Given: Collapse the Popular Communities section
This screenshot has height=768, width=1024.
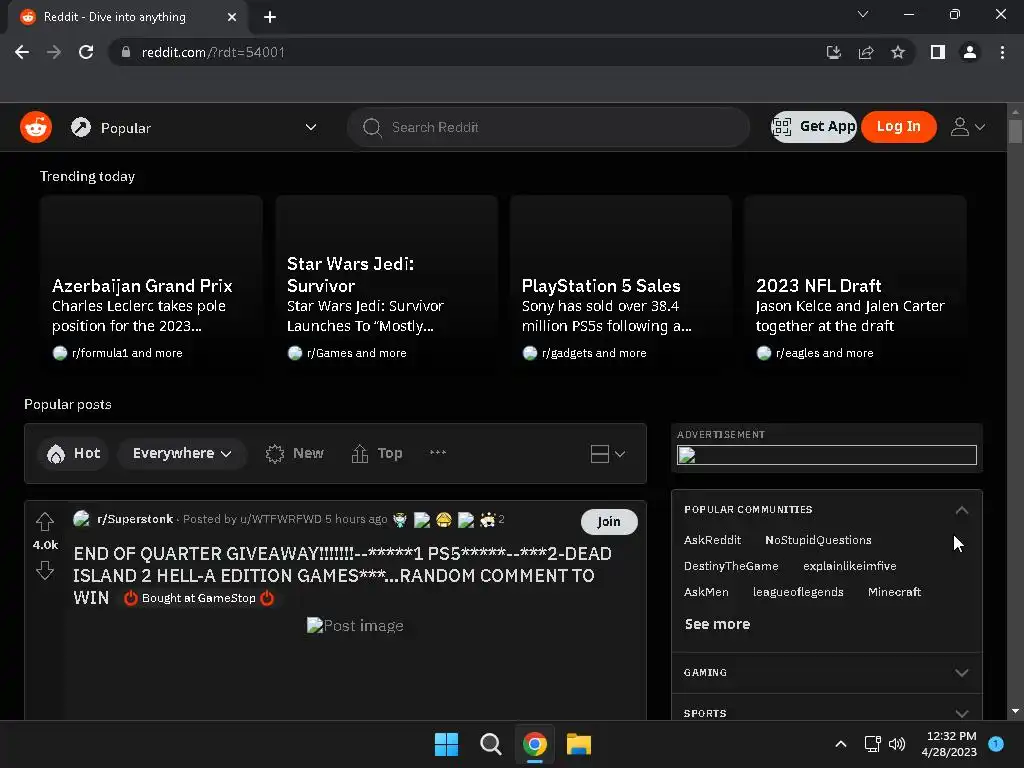Looking at the screenshot, I should click(961, 510).
